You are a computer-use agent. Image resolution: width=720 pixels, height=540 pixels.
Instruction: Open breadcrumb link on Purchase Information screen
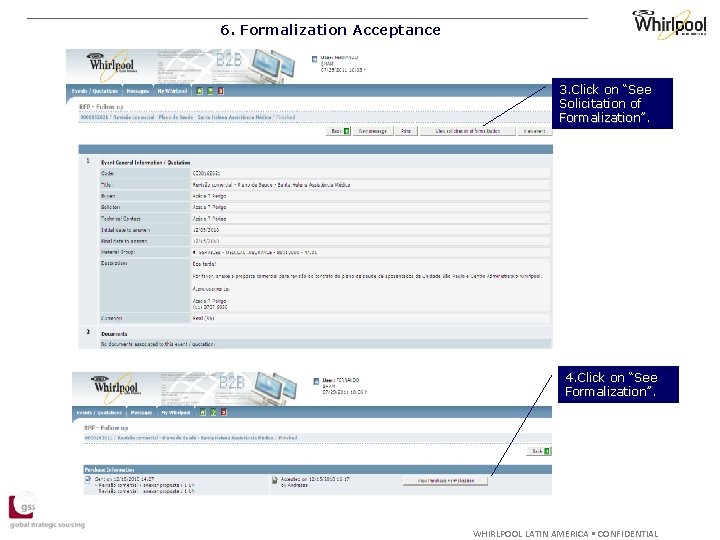point(191,438)
